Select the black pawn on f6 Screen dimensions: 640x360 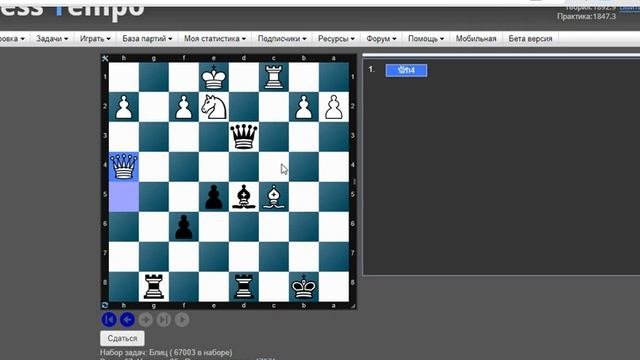pyautogui.click(x=184, y=227)
